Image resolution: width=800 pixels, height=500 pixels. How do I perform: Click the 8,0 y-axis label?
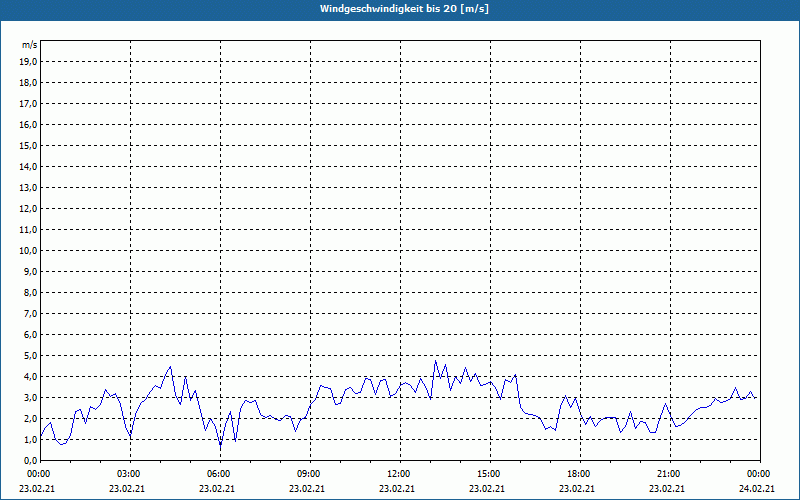click(30, 292)
